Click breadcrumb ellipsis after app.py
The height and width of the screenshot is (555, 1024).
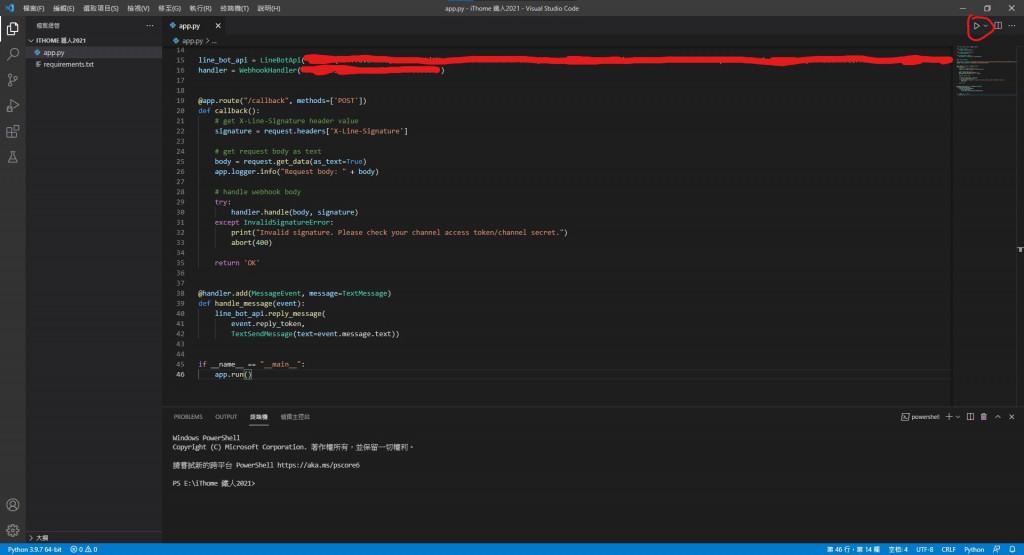(214, 40)
